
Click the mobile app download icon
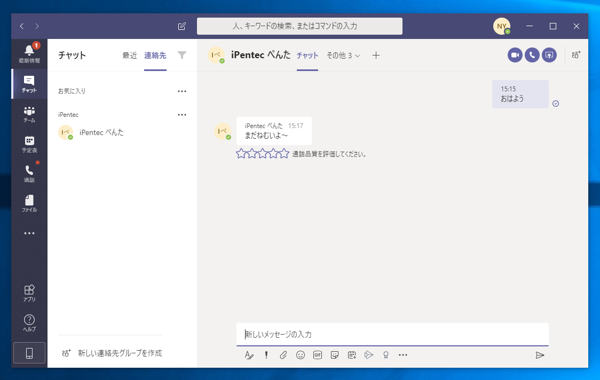coord(29,353)
